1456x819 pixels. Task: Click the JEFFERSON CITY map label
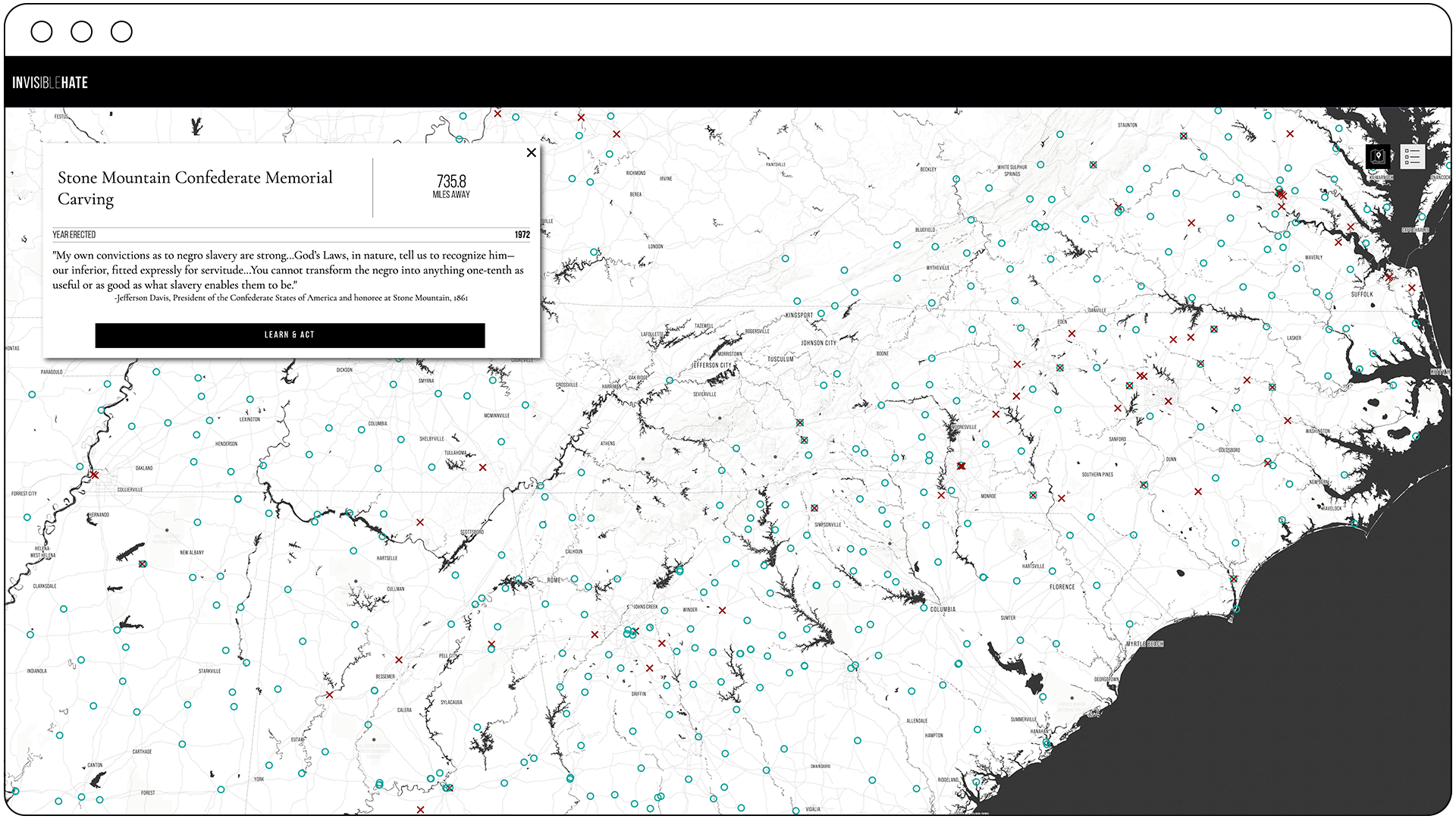click(x=711, y=366)
